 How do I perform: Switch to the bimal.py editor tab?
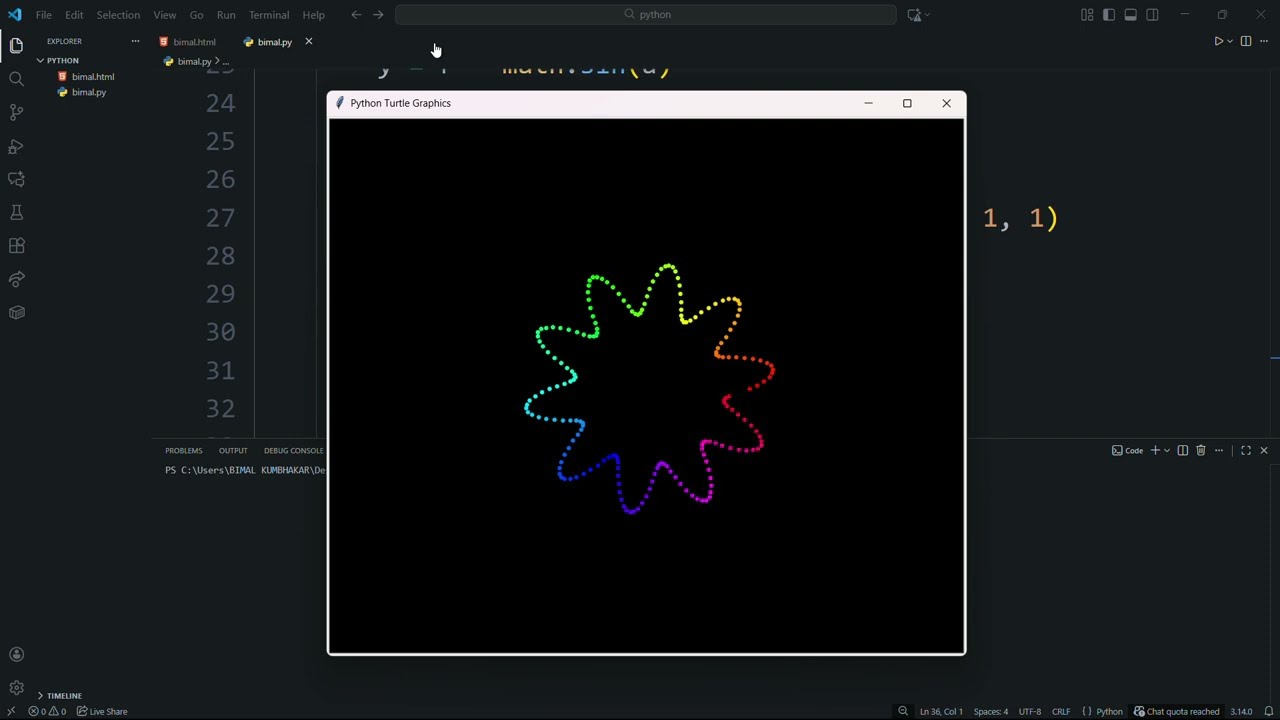click(268, 42)
